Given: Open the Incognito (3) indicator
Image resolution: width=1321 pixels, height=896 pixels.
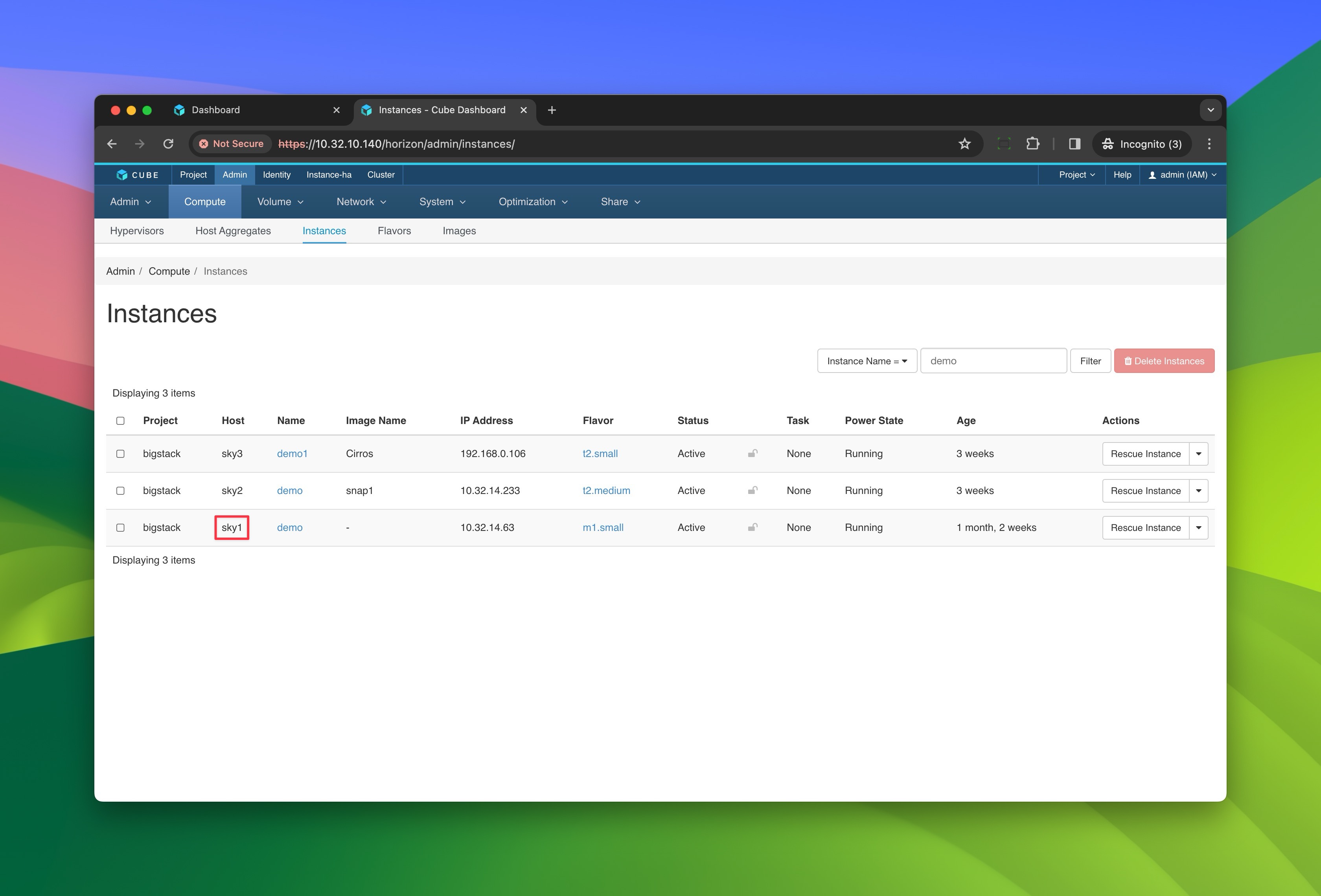Looking at the screenshot, I should [x=1141, y=144].
